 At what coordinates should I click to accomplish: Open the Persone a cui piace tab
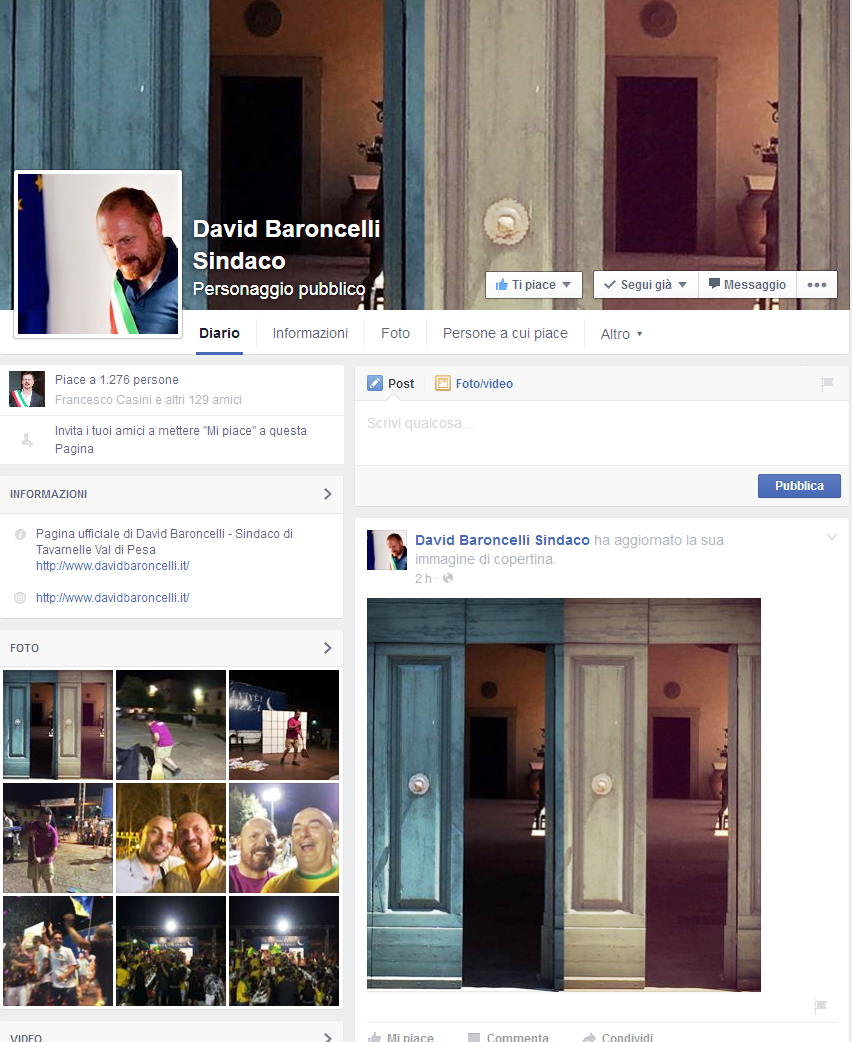click(505, 333)
